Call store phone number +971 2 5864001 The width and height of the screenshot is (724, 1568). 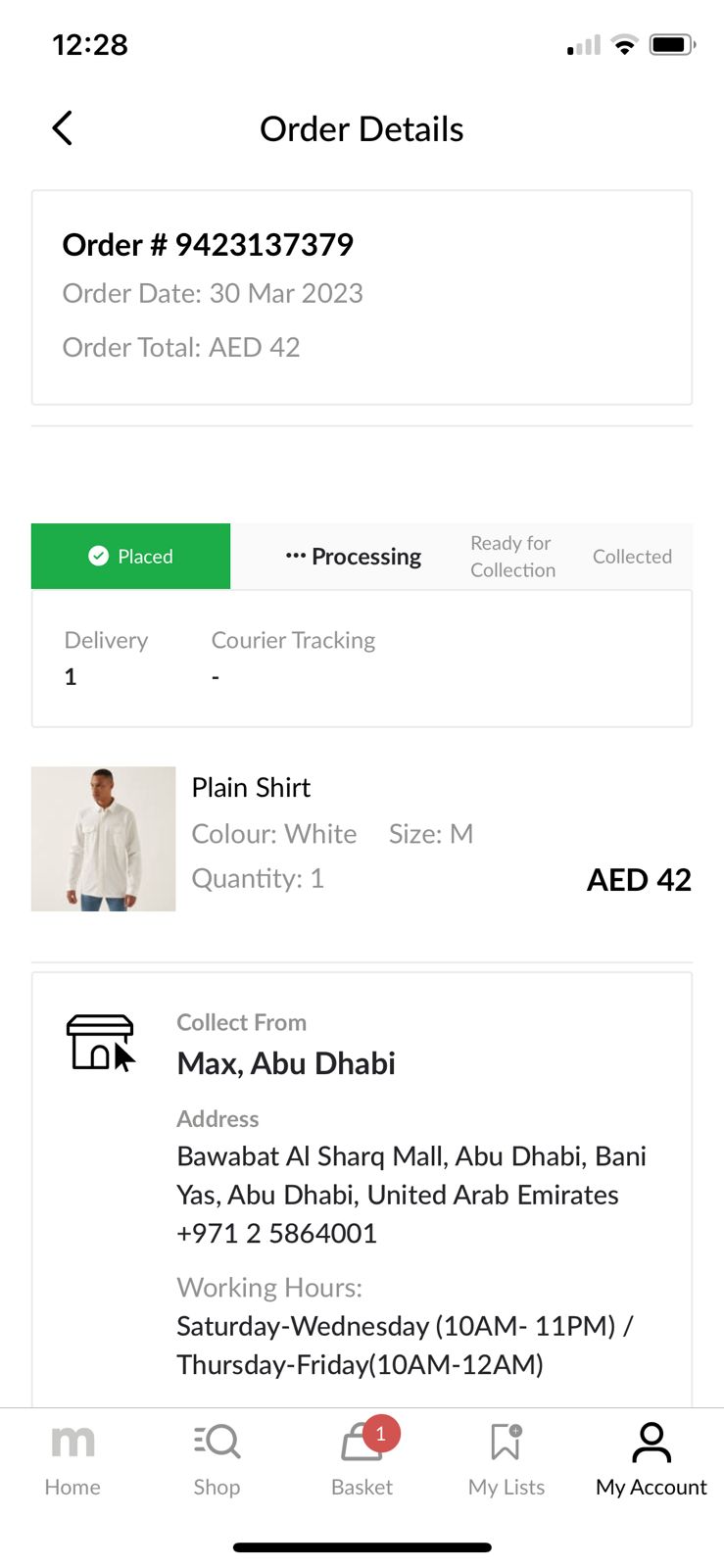pos(276,1234)
